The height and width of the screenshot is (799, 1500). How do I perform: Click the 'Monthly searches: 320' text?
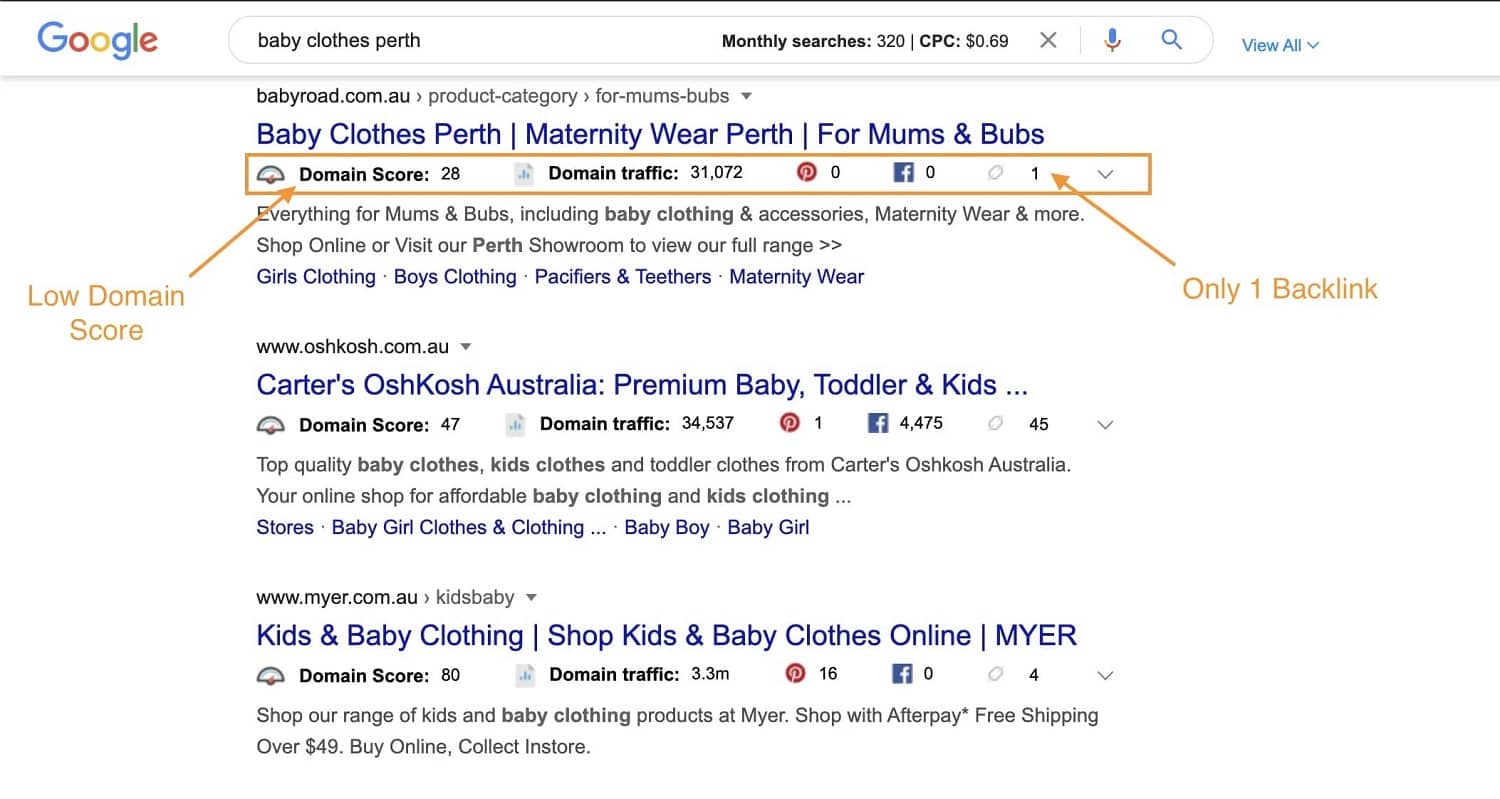tap(813, 42)
